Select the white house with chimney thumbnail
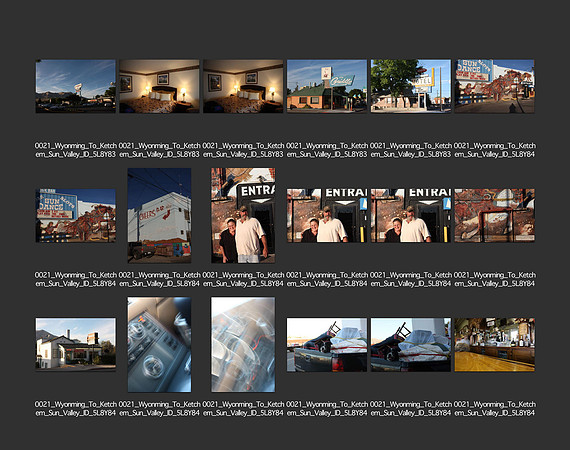The width and height of the screenshot is (570, 450). (x=76, y=345)
